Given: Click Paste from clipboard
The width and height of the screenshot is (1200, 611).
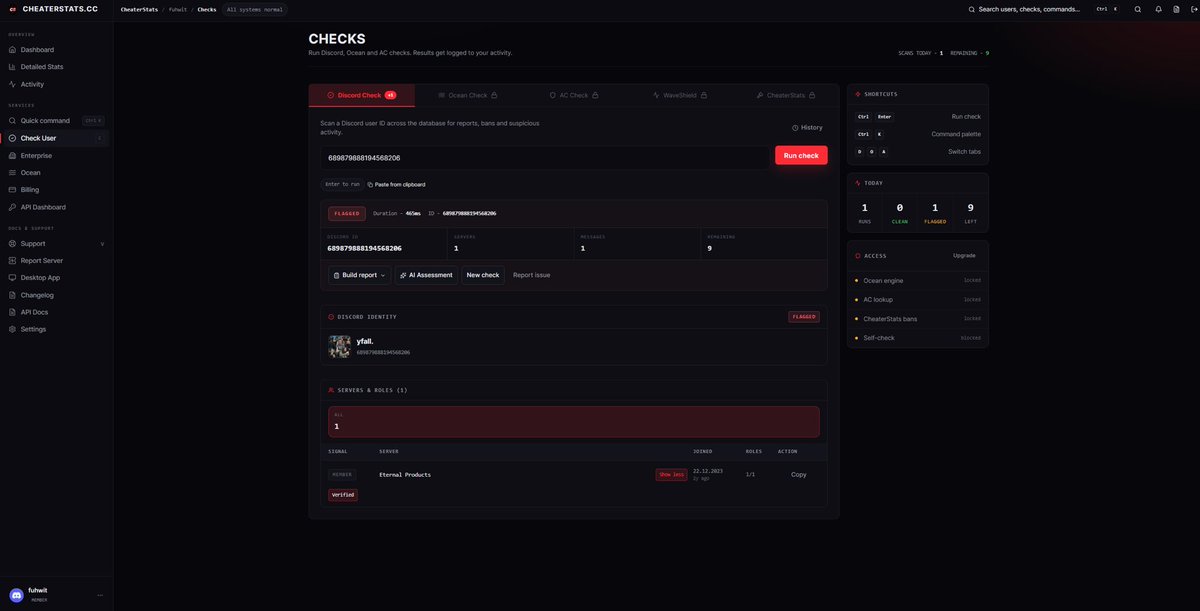Looking at the screenshot, I should [x=396, y=184].
